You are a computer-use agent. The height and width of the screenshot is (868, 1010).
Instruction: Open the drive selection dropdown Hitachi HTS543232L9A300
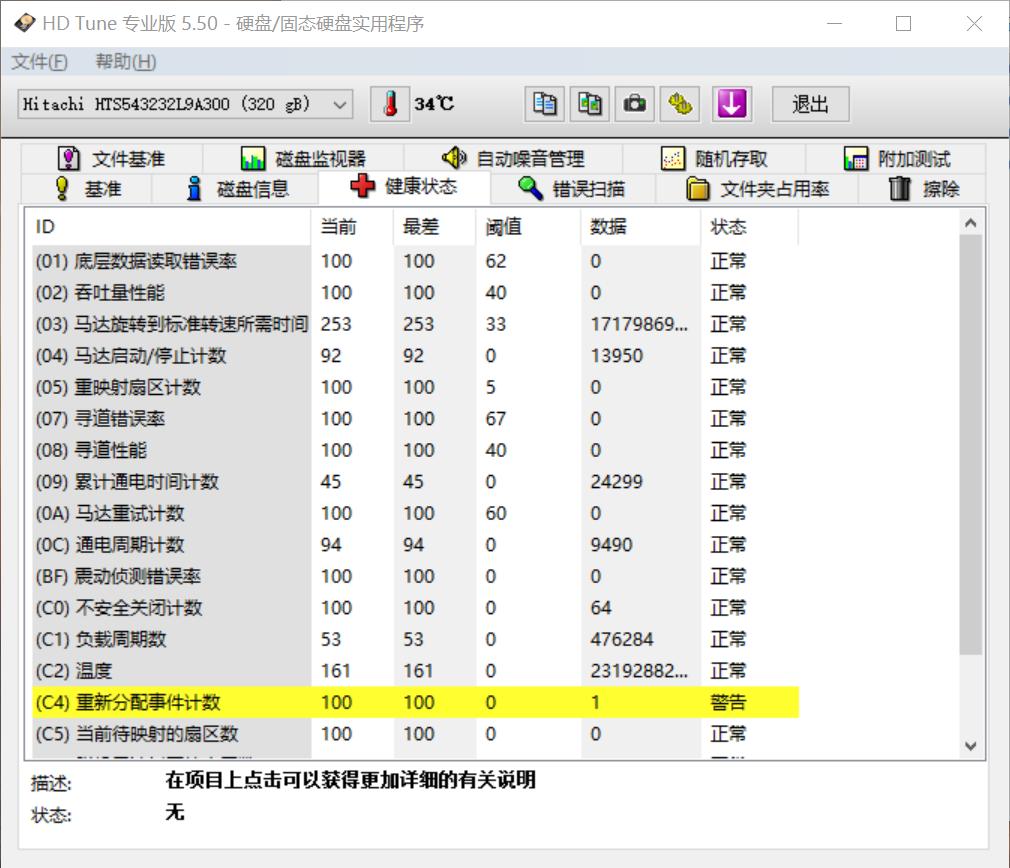point(186,104)
